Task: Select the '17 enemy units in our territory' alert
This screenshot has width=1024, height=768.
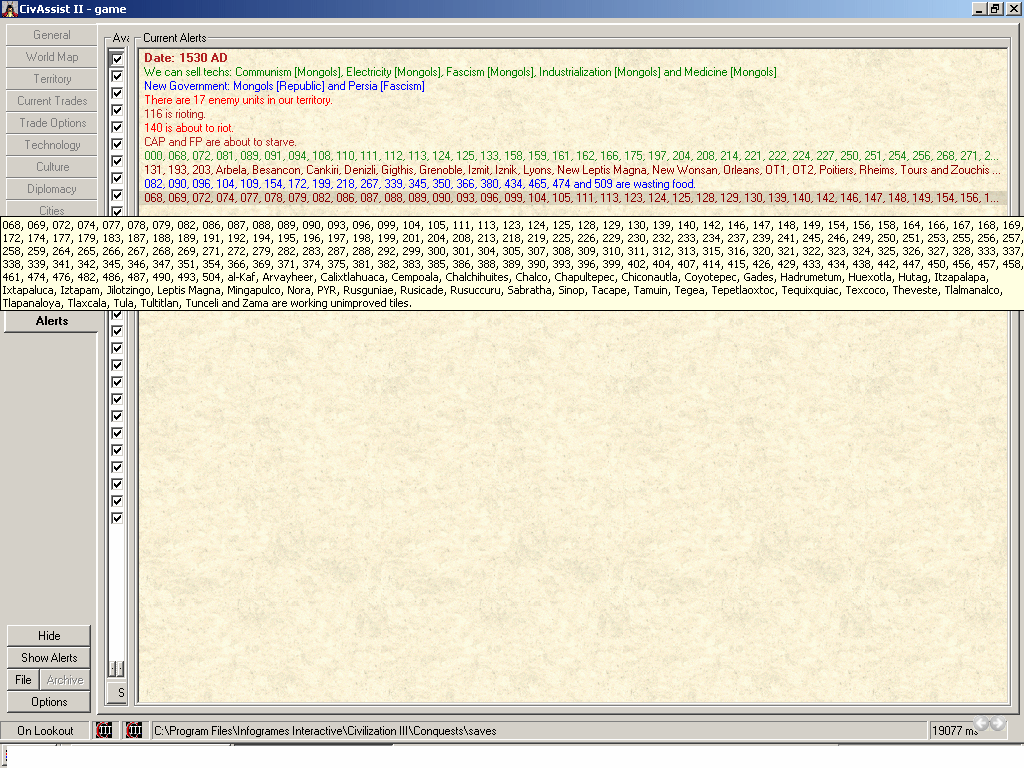Action: [238, 100]
